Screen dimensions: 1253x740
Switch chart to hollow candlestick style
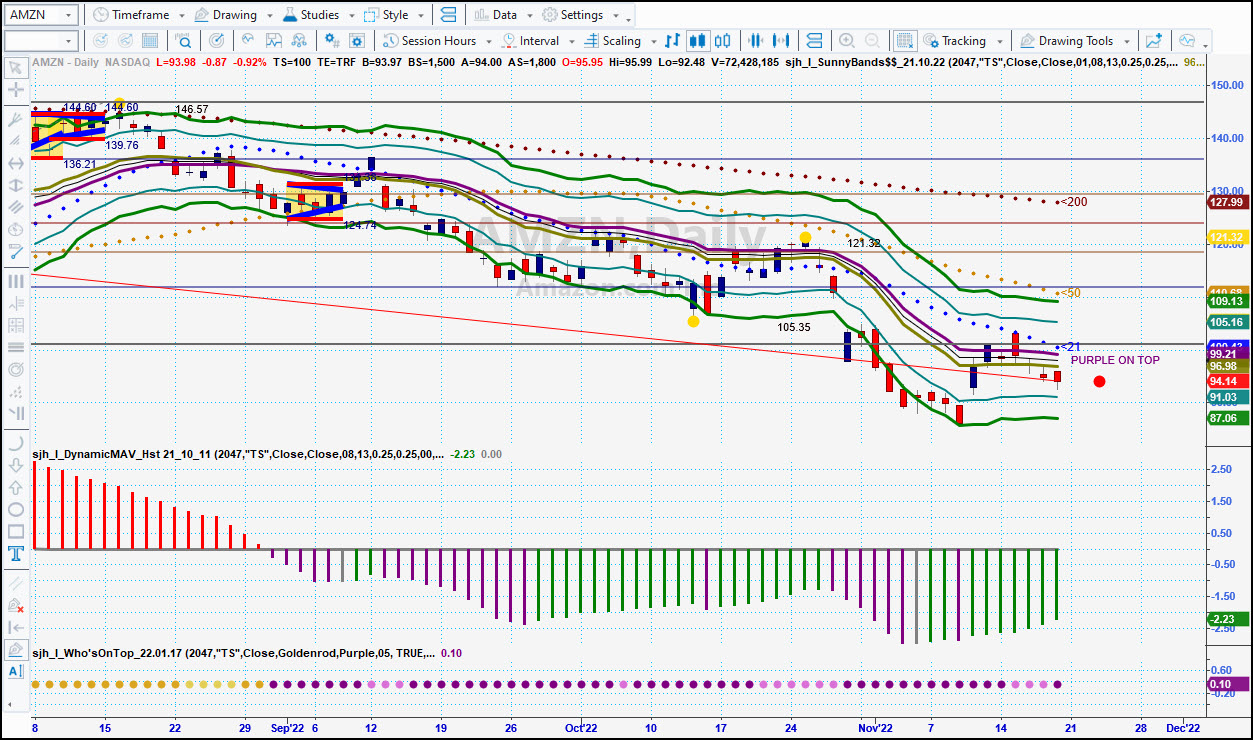point(724,41)
